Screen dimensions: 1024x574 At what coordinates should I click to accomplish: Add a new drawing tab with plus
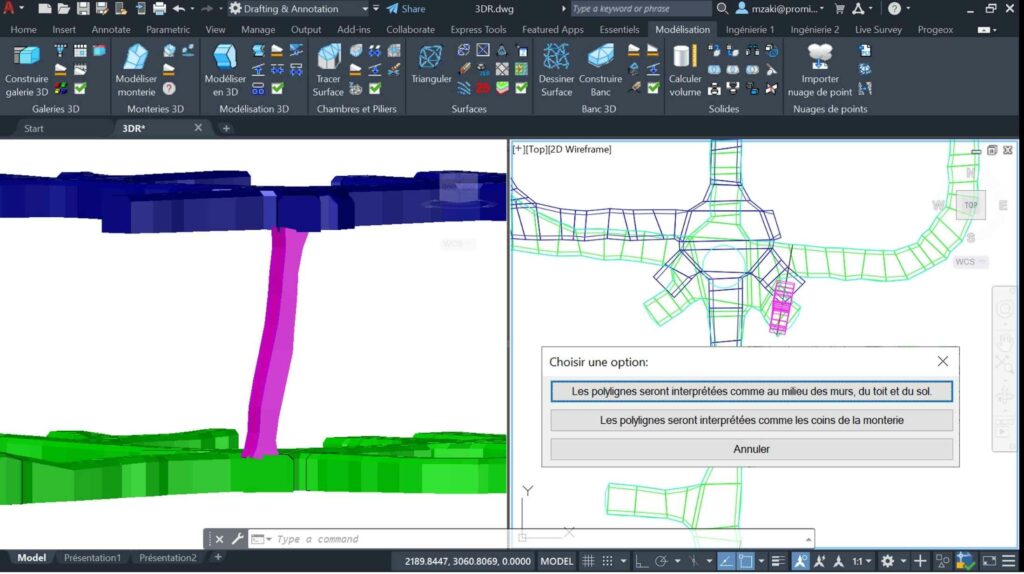[226, 128]
